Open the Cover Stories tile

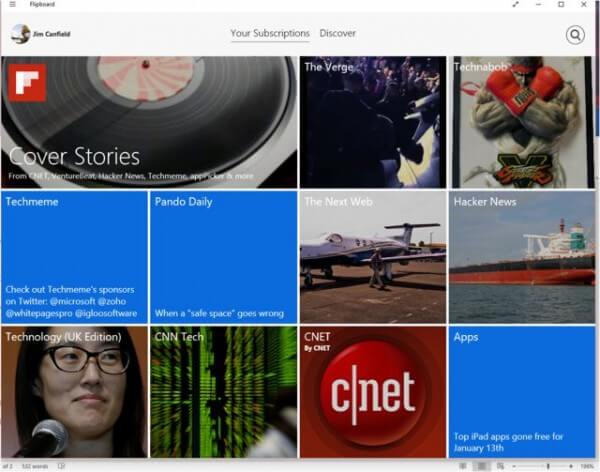click(149, 122)
